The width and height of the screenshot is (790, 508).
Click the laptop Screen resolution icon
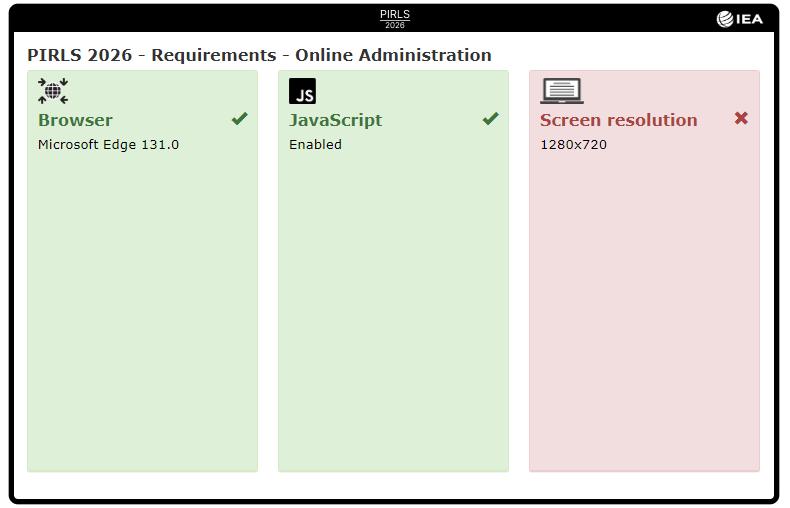pos(561,91)
